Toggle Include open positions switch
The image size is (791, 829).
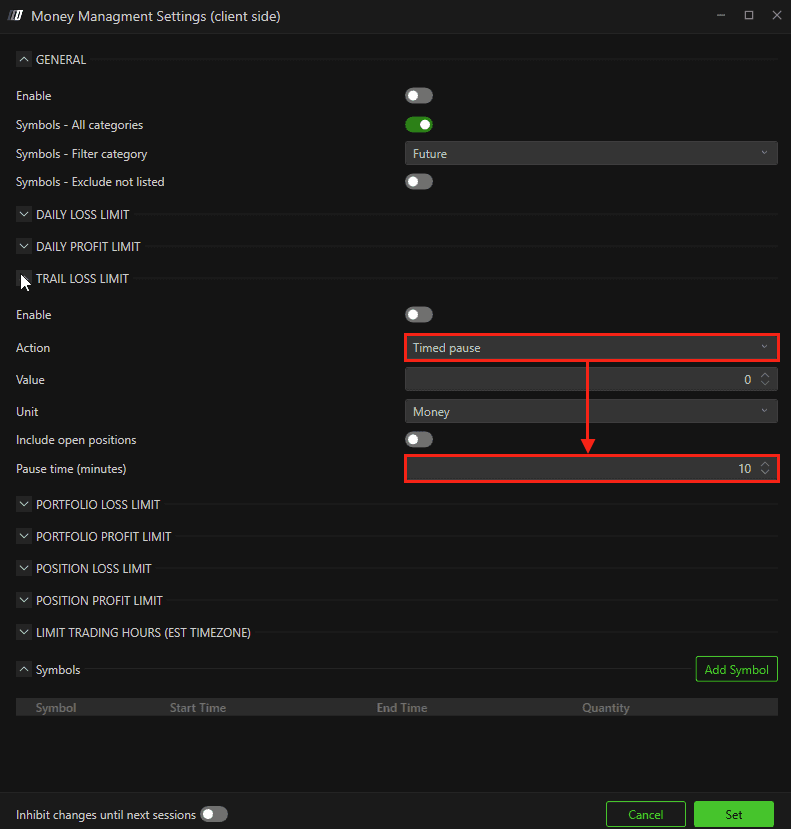tap(419, 439)
